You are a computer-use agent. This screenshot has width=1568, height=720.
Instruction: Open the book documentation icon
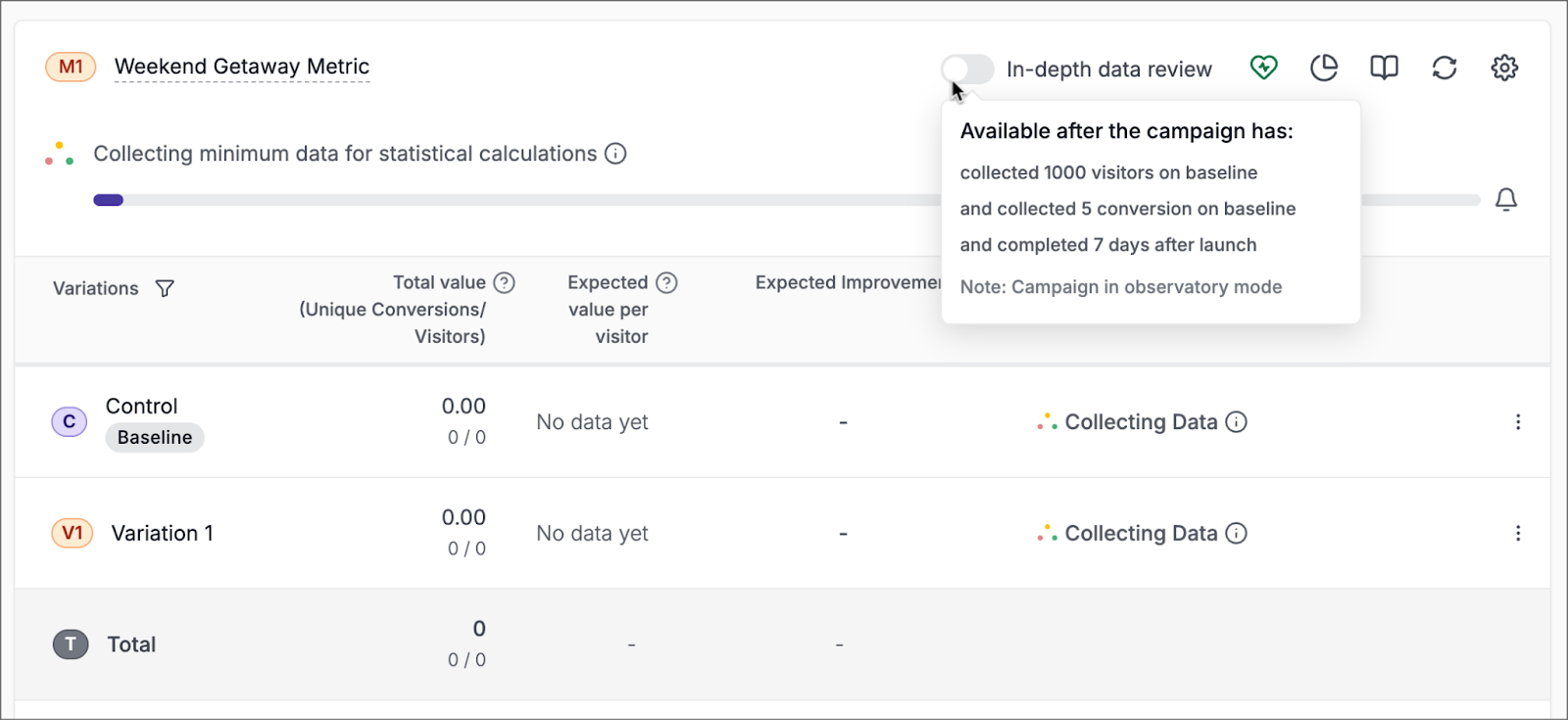pyautogui.click(x=1384, y=68)
